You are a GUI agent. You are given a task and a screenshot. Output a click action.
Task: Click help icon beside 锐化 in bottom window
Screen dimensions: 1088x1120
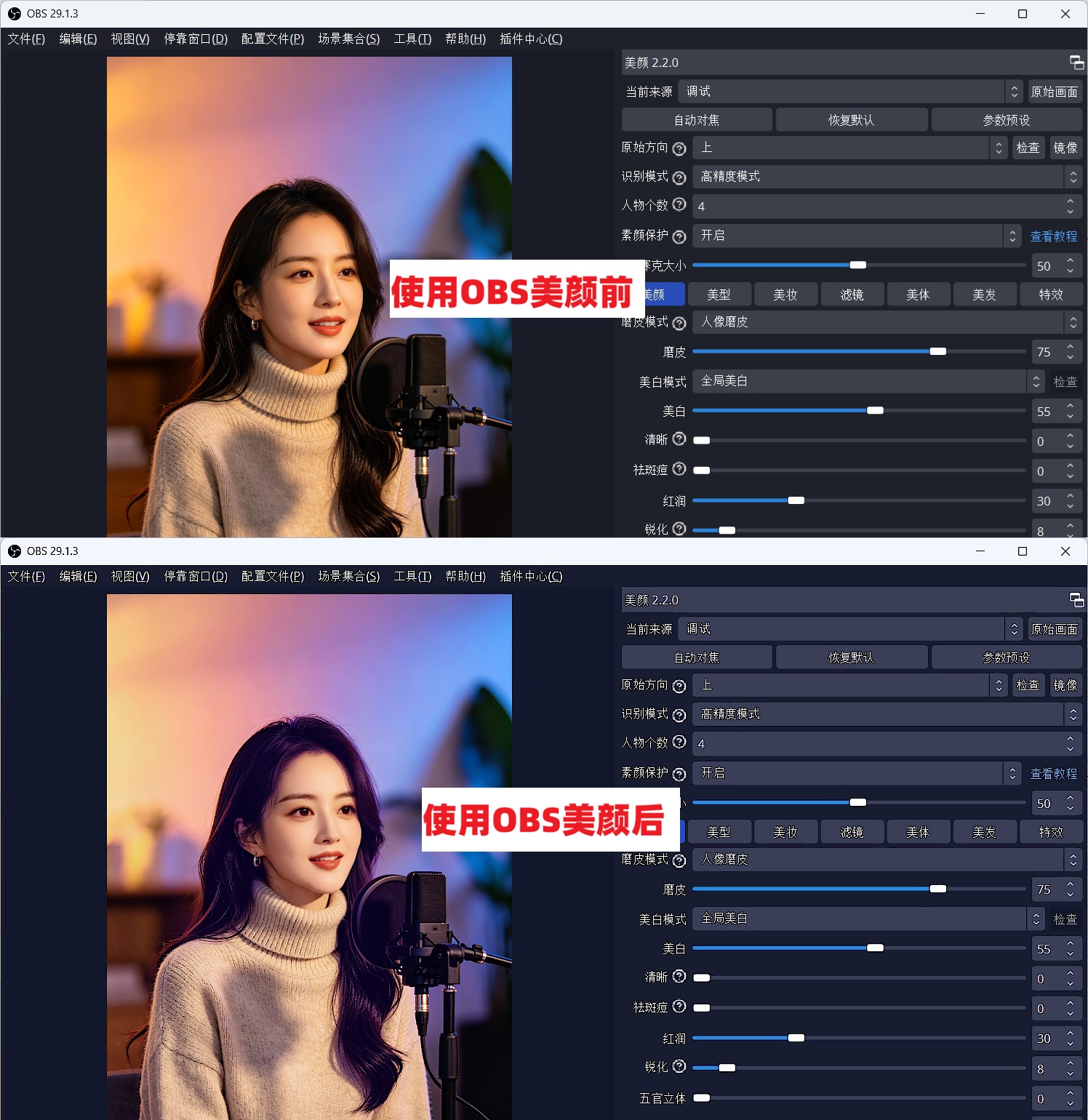(679, 1066)
